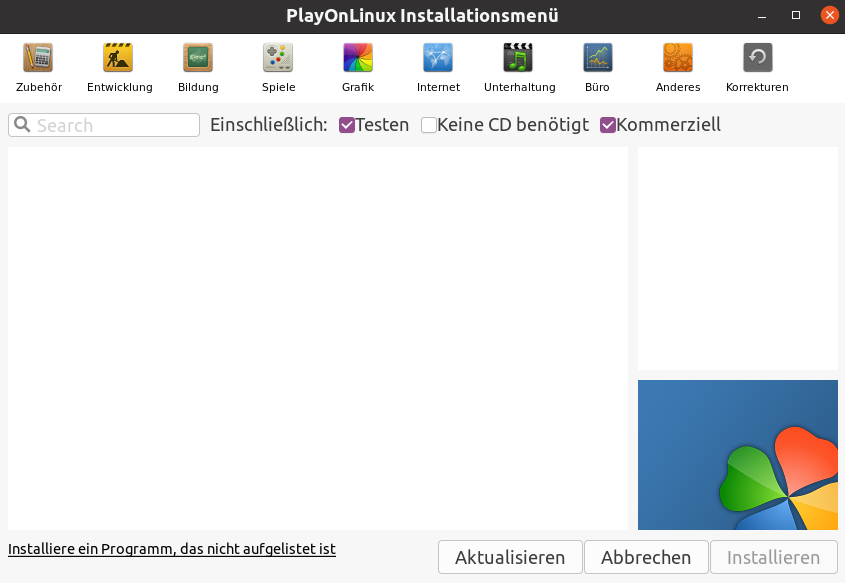Close the PlayOnLinux Installationsmenü window
The width and height of the screenshot is (845, 583).
[x=830, y=15]
